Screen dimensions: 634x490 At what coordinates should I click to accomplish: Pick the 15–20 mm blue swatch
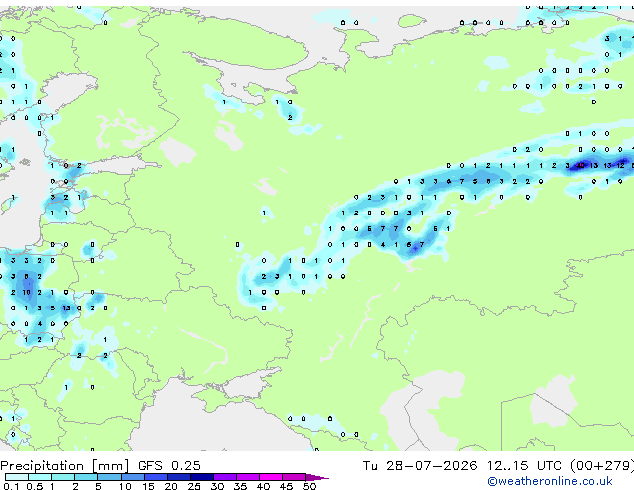pyautogui.click(x=156, y=477)
